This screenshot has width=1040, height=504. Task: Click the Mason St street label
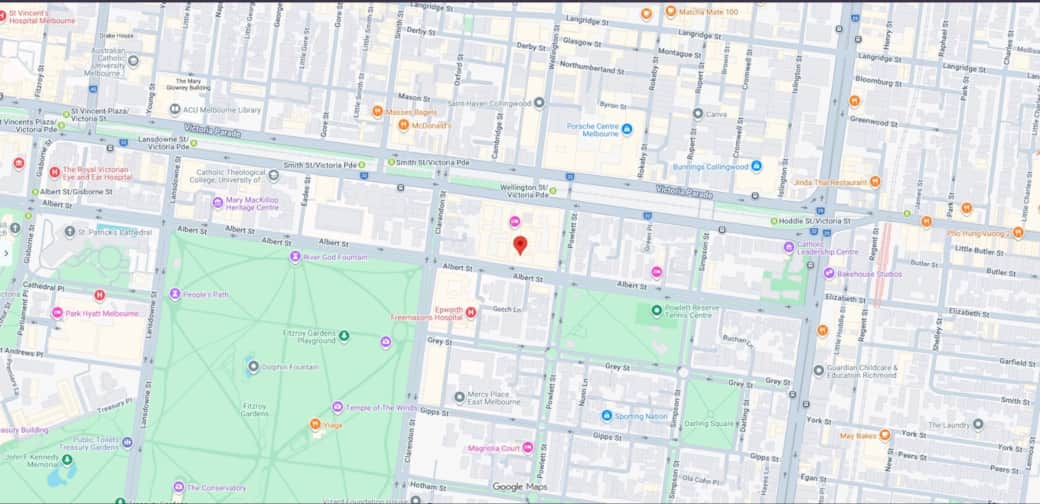(x=414, y=97)
